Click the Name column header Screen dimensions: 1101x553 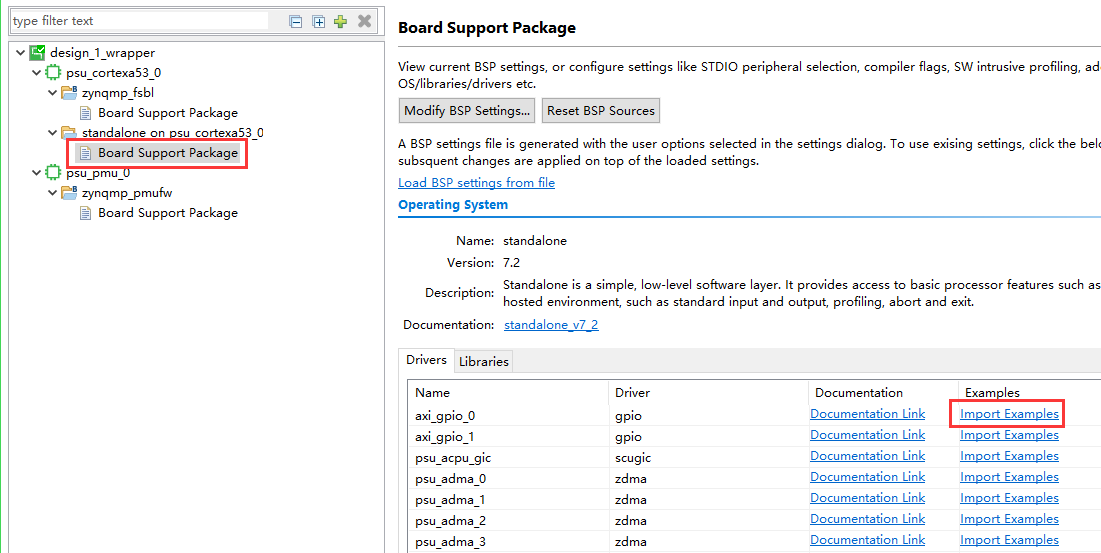(x=508, y=392)
